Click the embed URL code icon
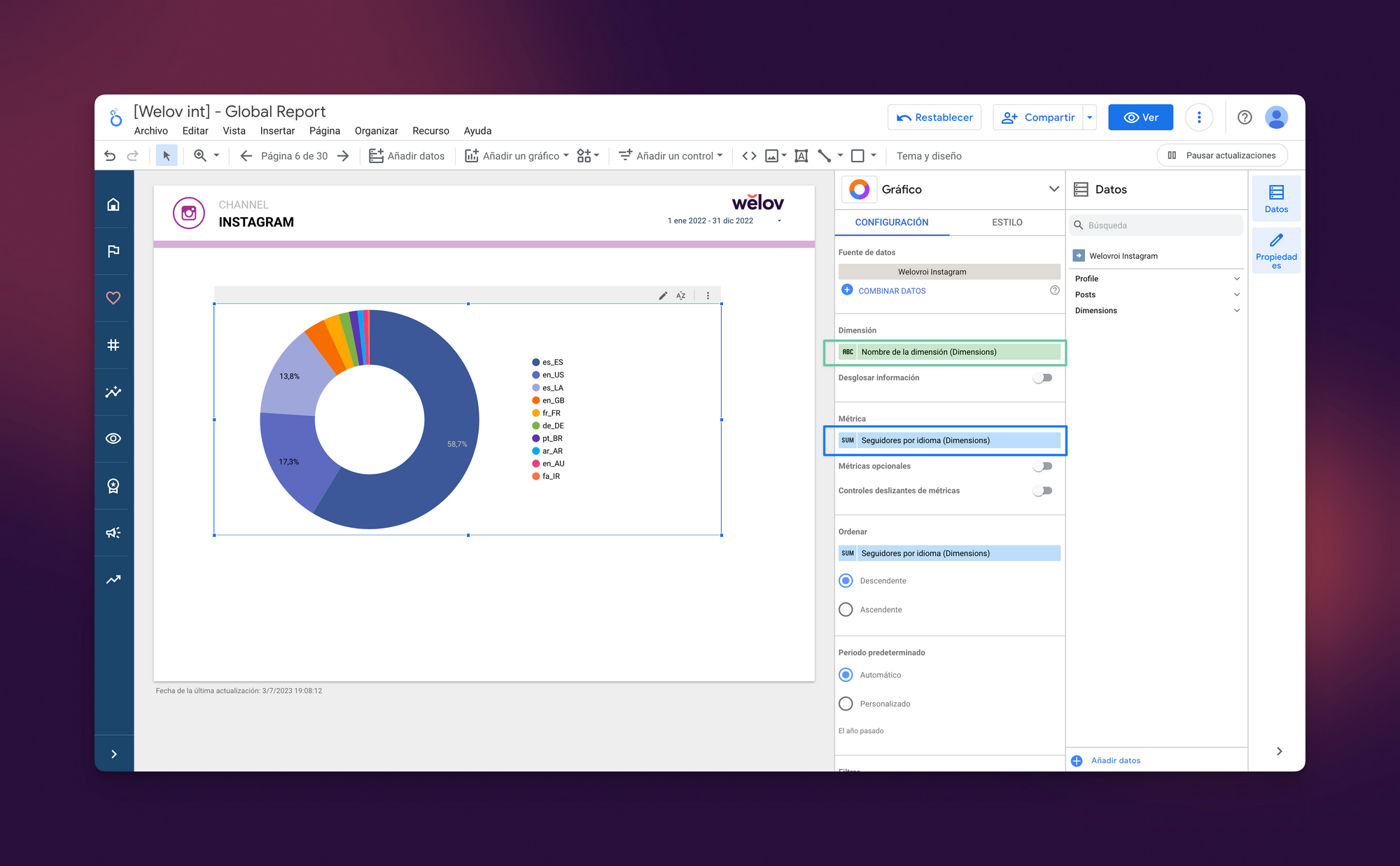The image size is (1400, 866). [x=749, y=155]
